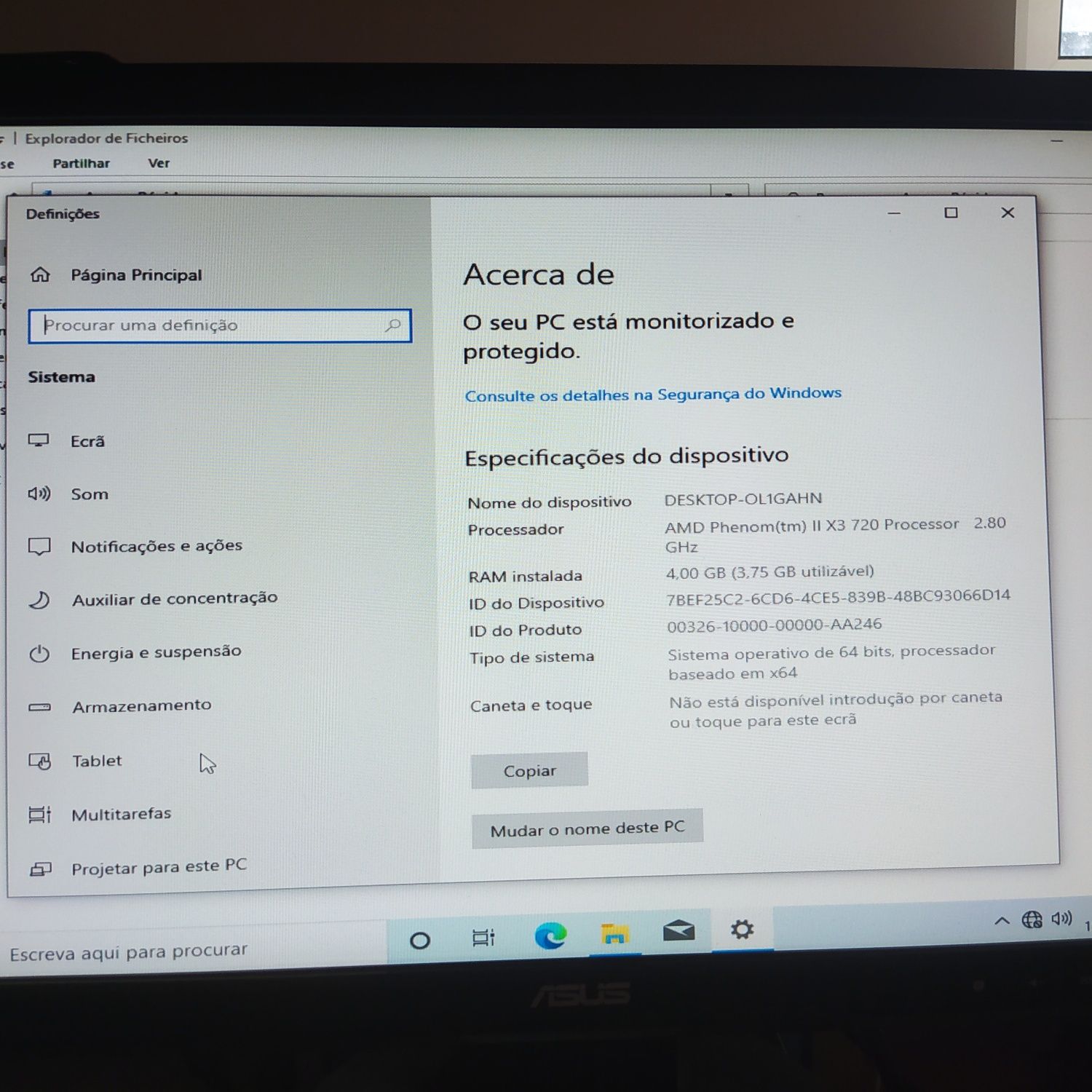Click Mudar o nome deste PC button

pos(587,828)
